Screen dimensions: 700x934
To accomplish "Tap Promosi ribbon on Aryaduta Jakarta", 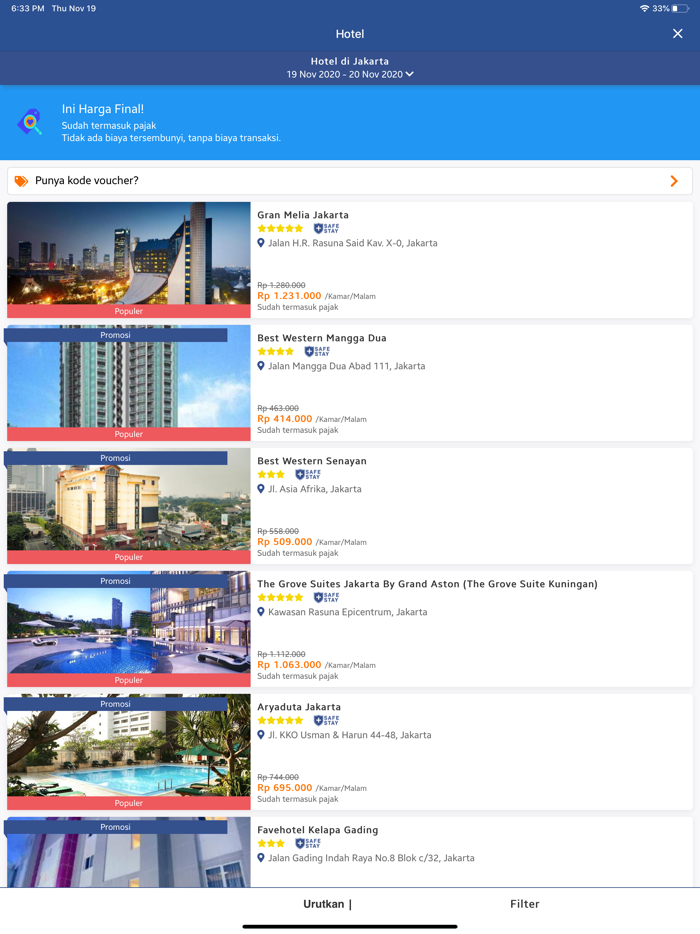I will 116,704.
